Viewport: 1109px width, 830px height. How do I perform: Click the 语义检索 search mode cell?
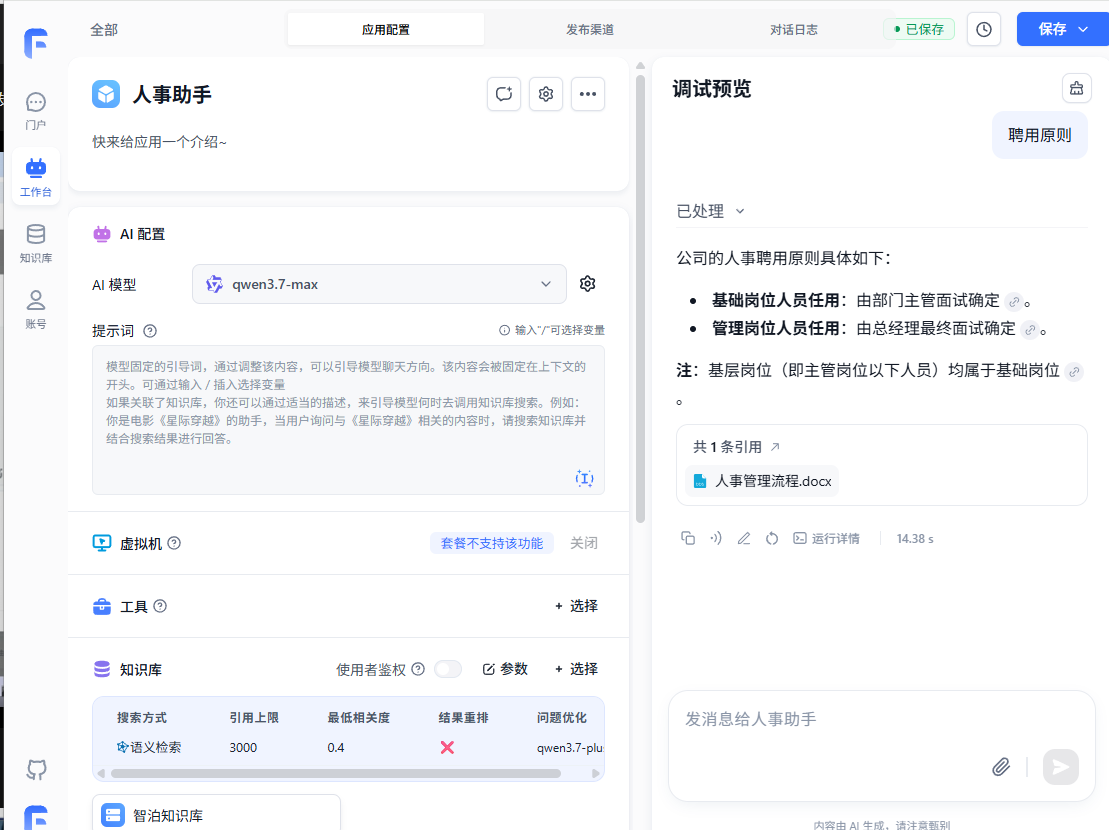point(149,747)
